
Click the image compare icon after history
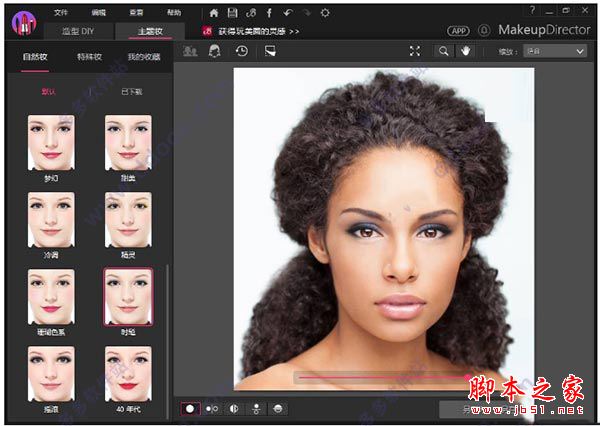coord(270,51)
